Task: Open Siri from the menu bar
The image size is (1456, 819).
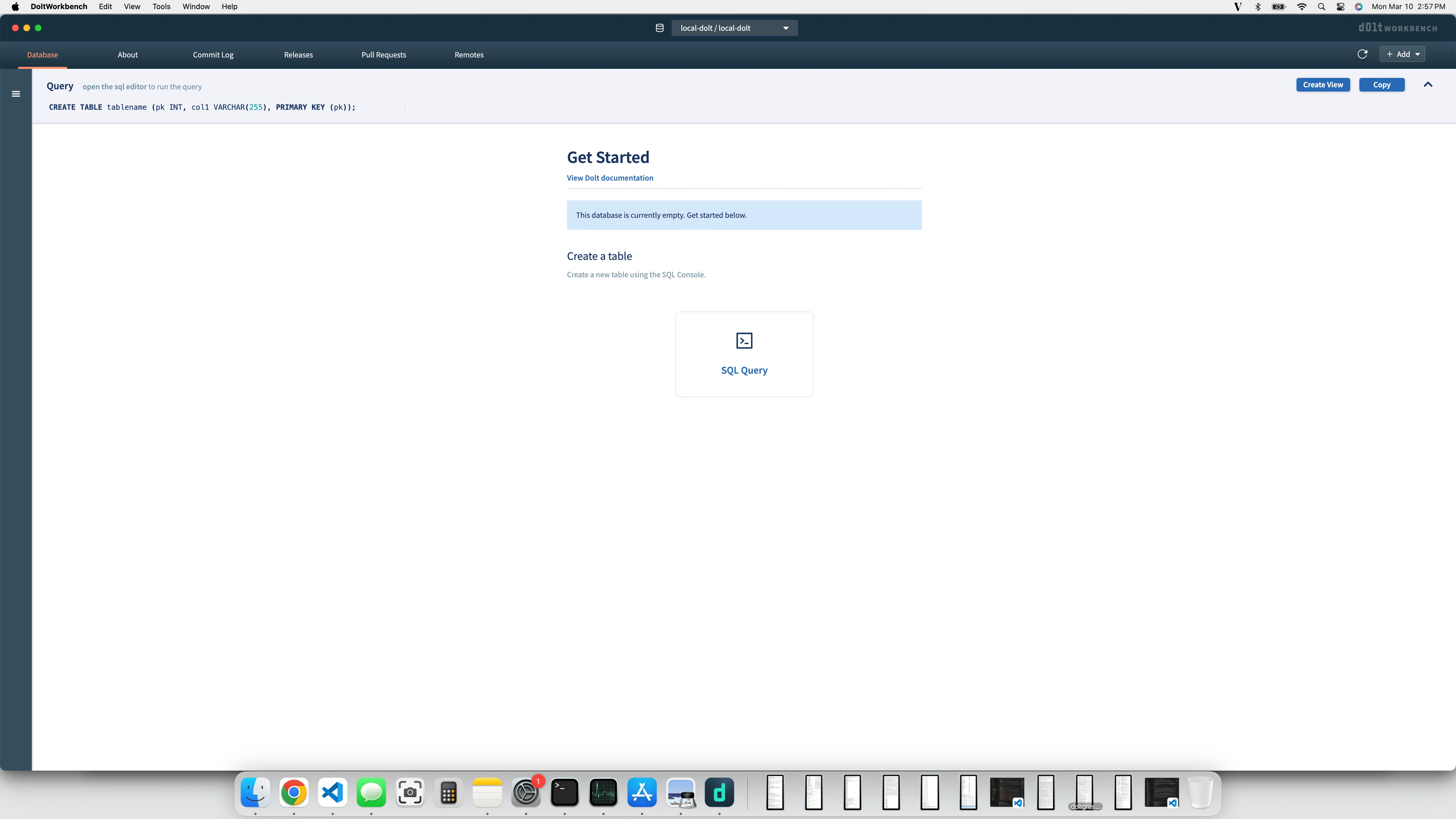Action: [x=1358, y=7]
